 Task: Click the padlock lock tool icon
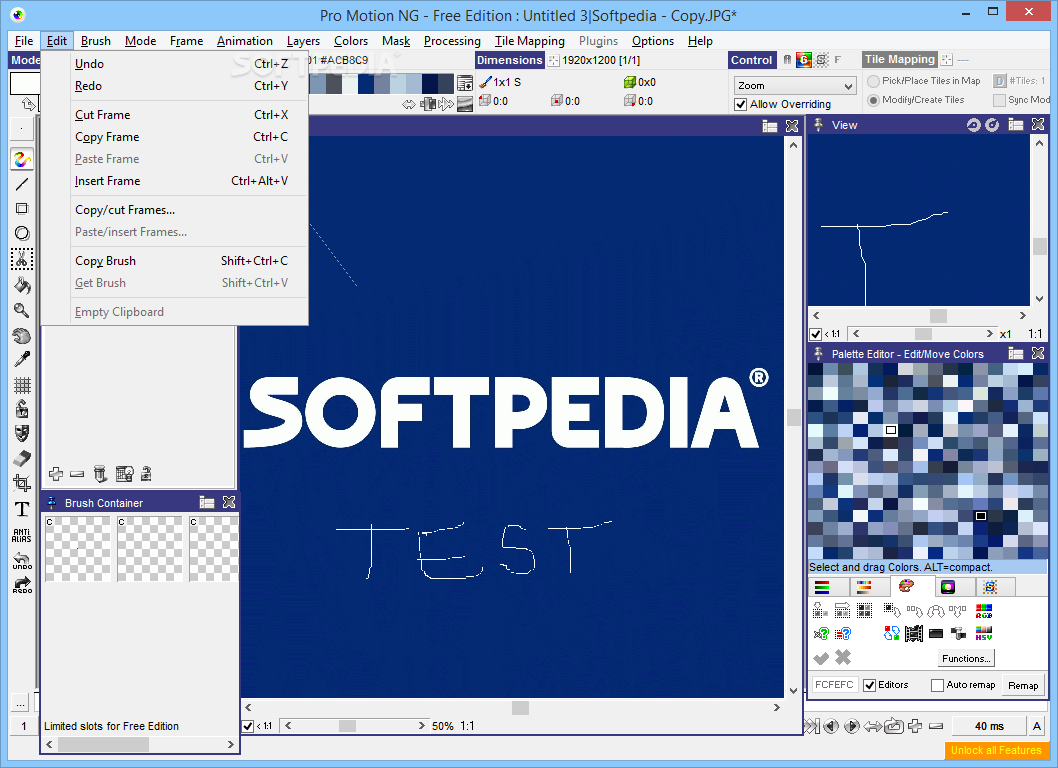click(x=22, y=409)
